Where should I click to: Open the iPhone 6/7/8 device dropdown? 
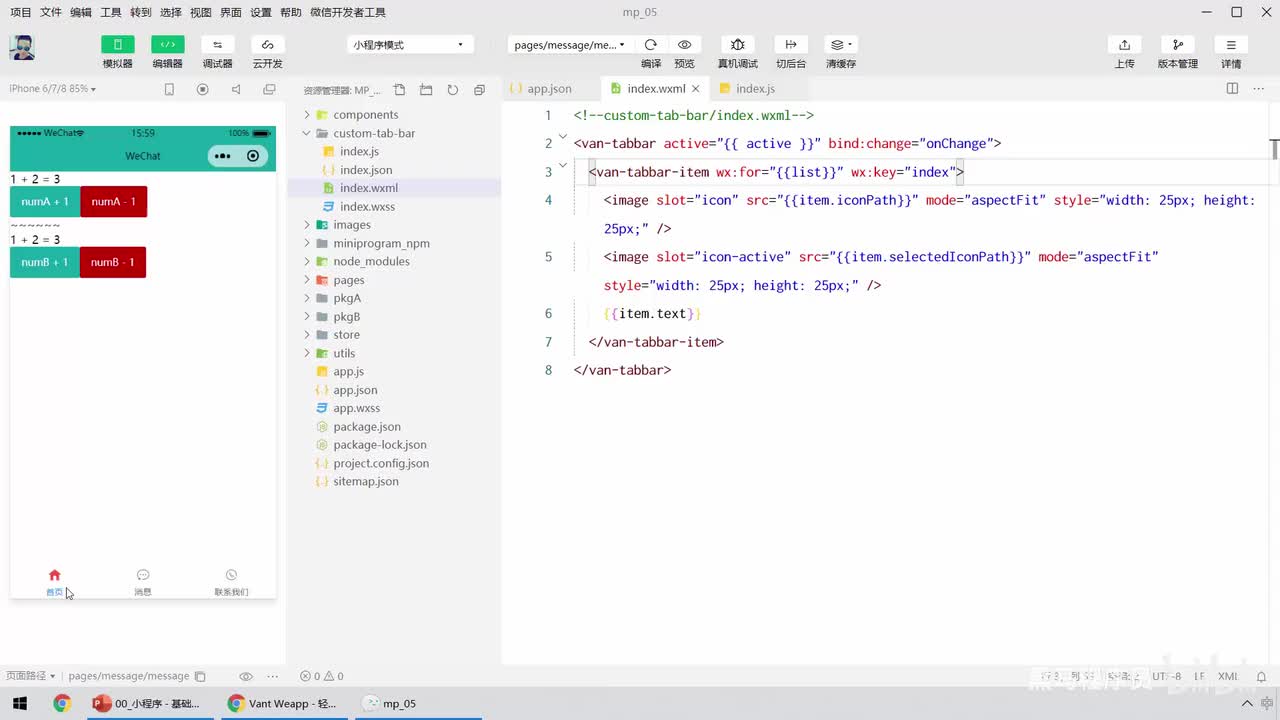pyautogui.click(x=52, y=89)
